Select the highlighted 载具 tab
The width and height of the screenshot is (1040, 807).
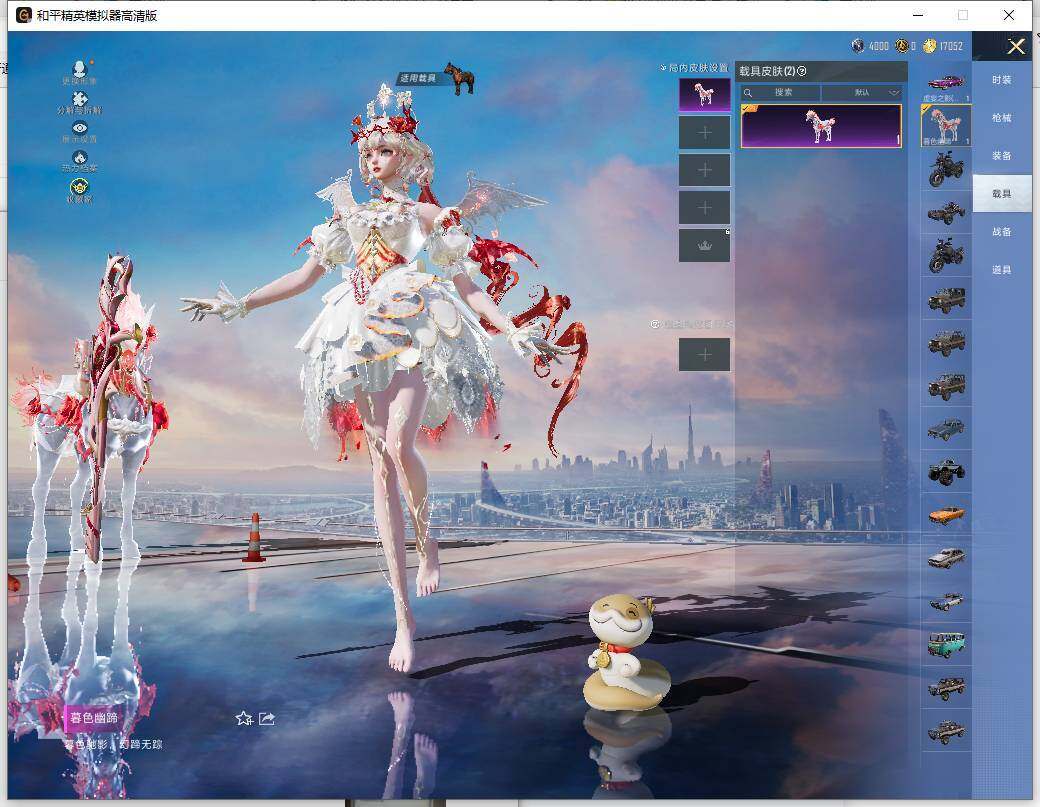tap(1002, 194)
